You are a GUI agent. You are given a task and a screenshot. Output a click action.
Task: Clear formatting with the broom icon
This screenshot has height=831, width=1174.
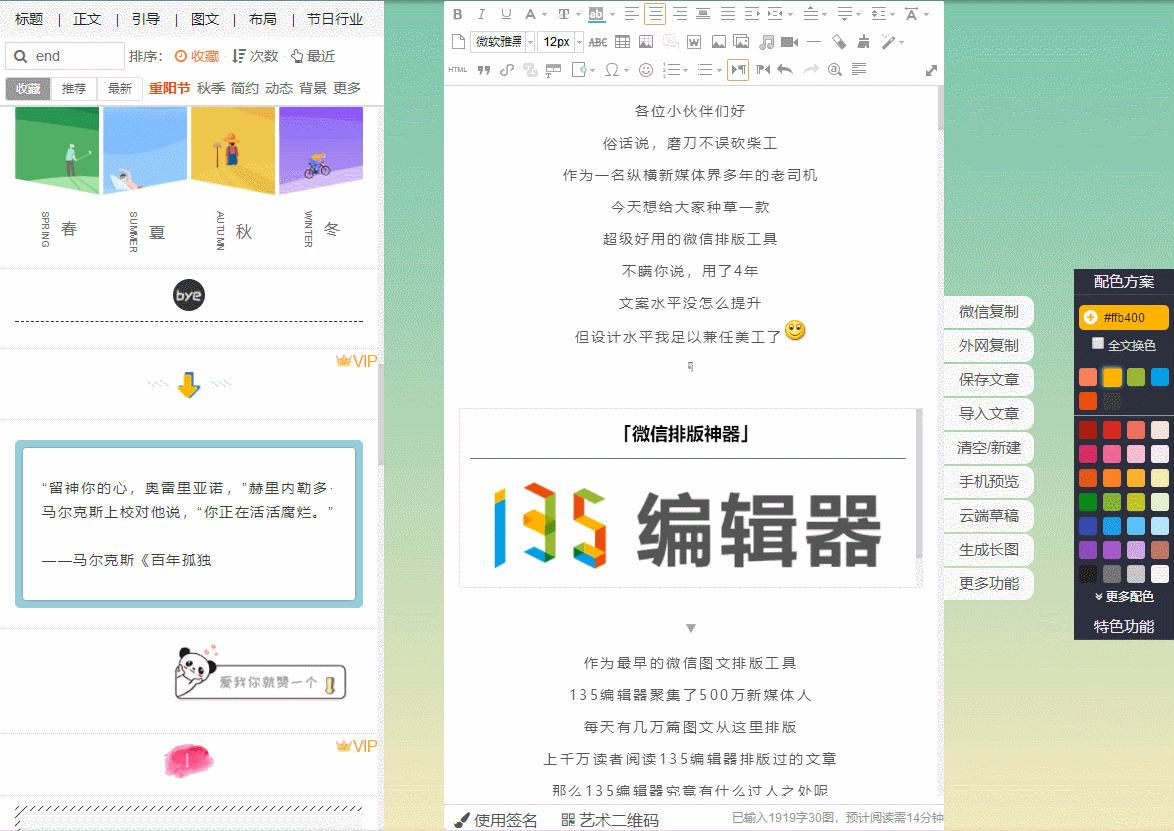tap(863, 42)
